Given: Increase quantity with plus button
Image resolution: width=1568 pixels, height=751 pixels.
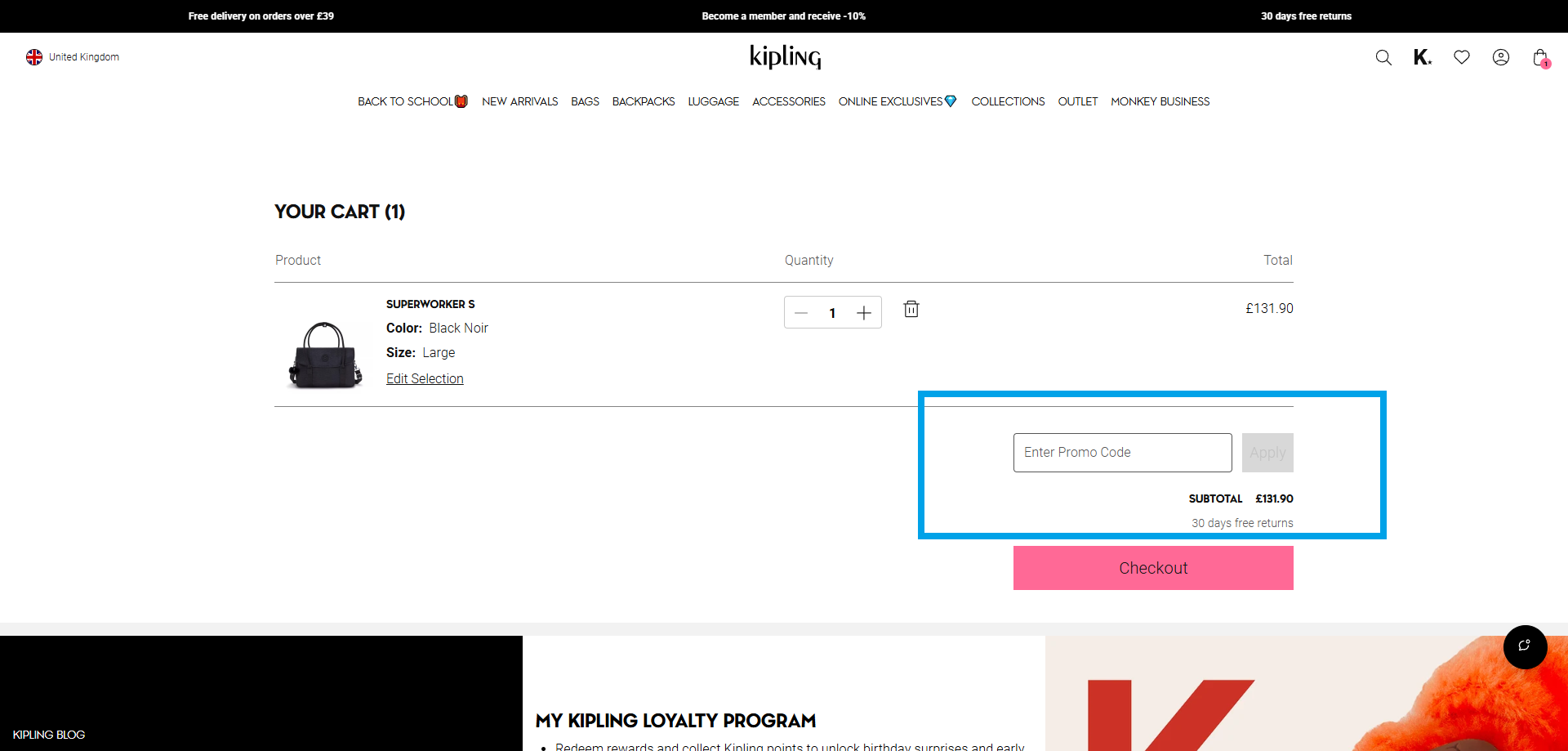Looking at the screenshot, I should coord(864,313).
